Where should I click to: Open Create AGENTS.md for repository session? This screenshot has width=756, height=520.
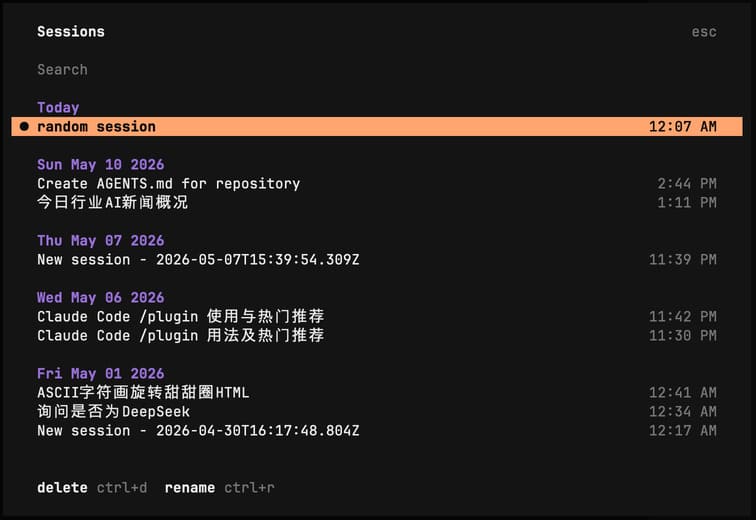[377, 184]
